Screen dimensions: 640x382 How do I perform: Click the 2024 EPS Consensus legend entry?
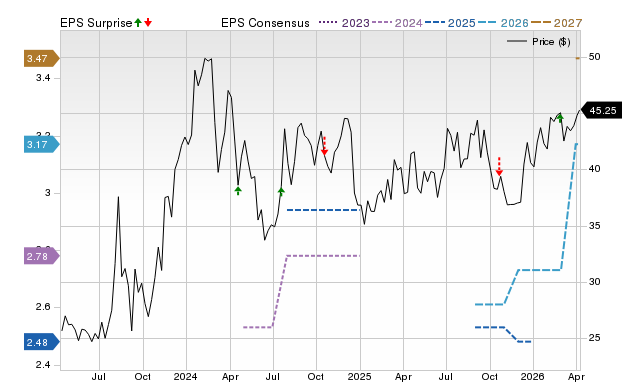pos(397,23)
